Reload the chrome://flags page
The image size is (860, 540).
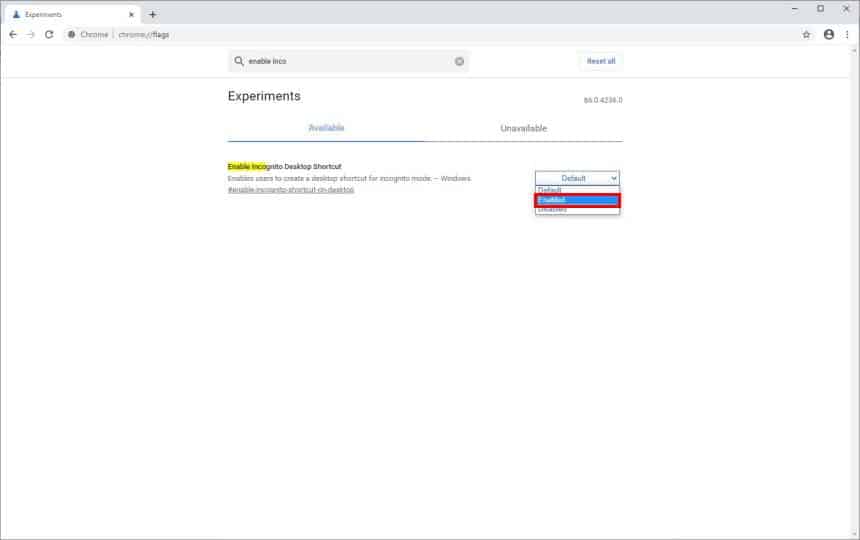49,35
